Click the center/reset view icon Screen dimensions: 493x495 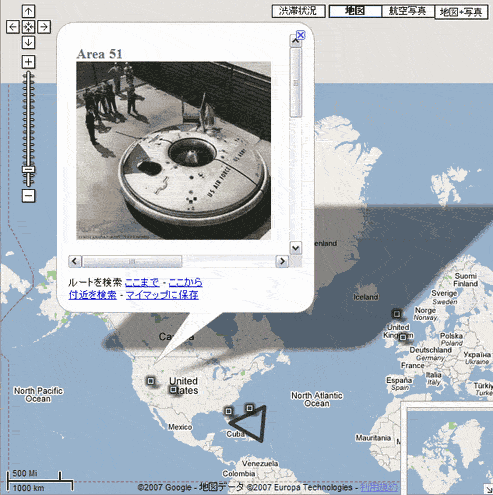pyautogui.click(x=28, y=27)
